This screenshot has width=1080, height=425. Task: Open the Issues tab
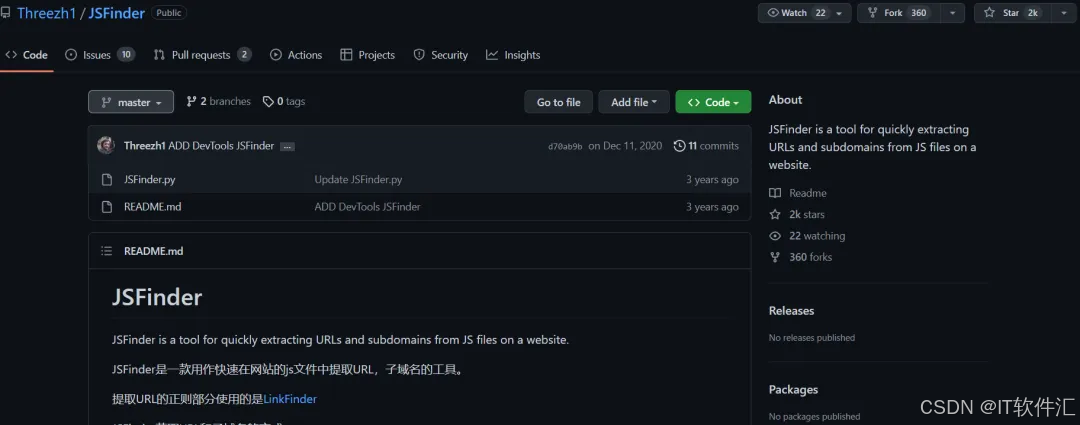coord(100,55)
